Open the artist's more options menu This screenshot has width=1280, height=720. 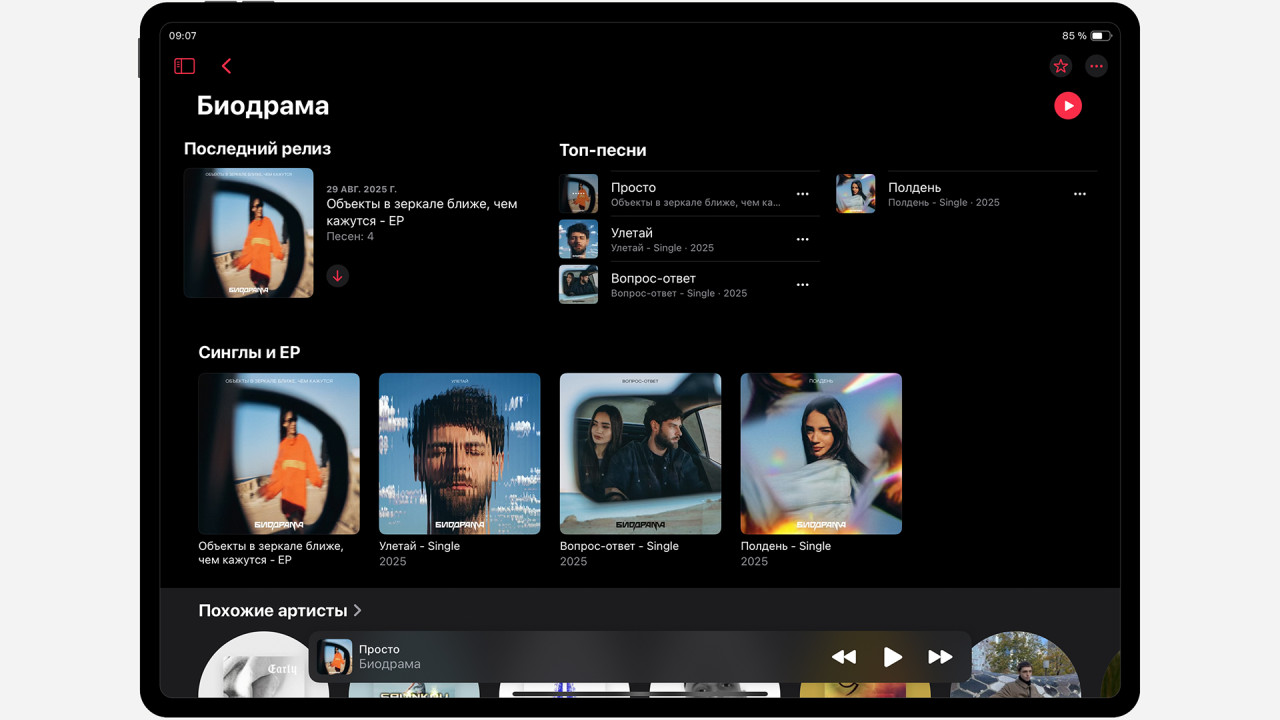1096,66
